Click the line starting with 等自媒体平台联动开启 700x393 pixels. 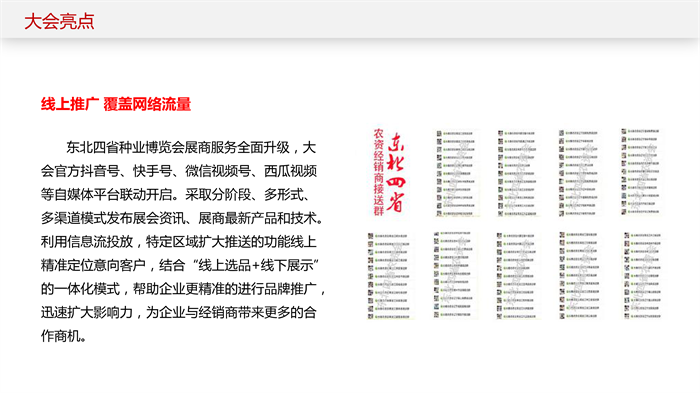(x=175, y=195)
